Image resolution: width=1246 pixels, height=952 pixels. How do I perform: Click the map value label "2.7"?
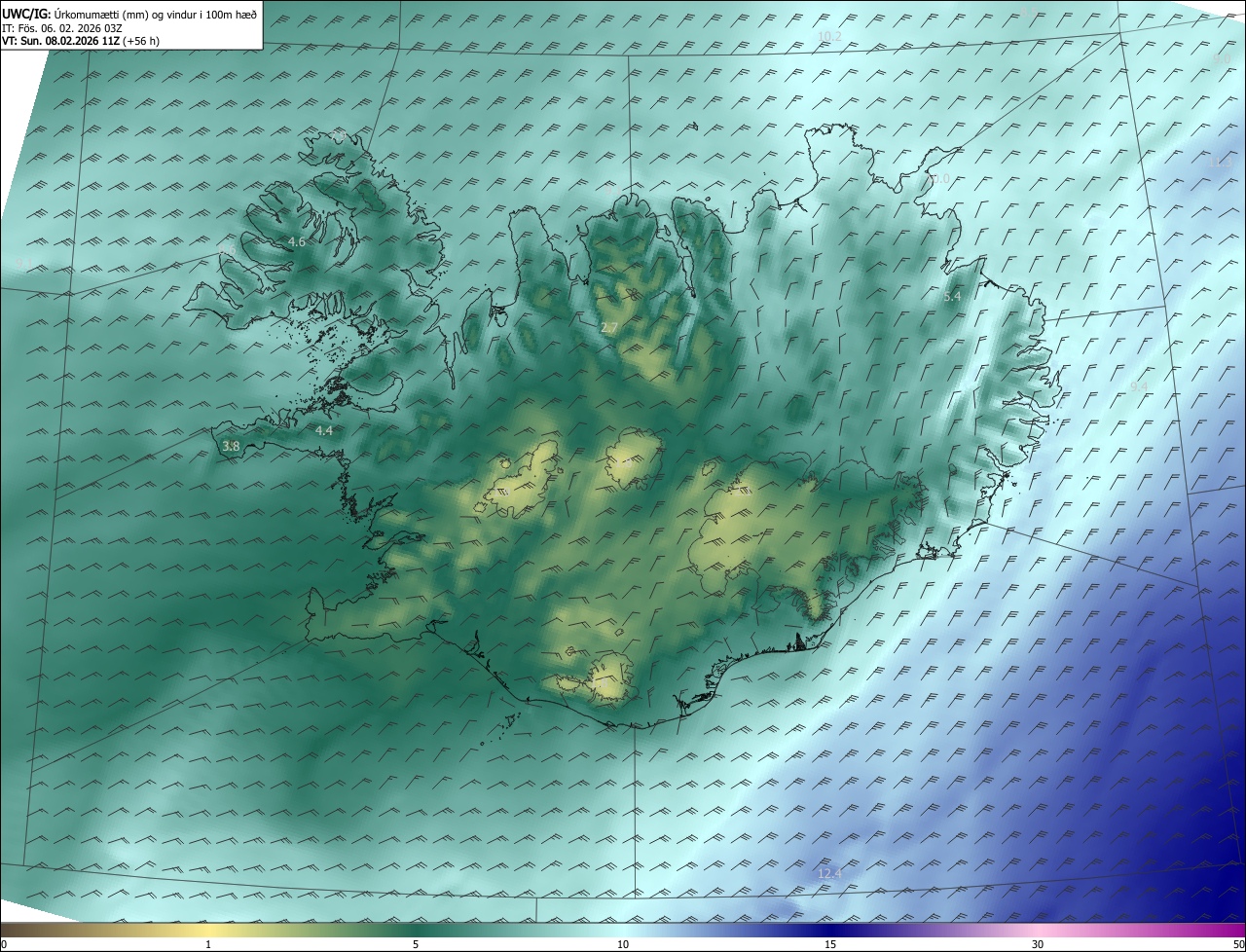point(609,328)
